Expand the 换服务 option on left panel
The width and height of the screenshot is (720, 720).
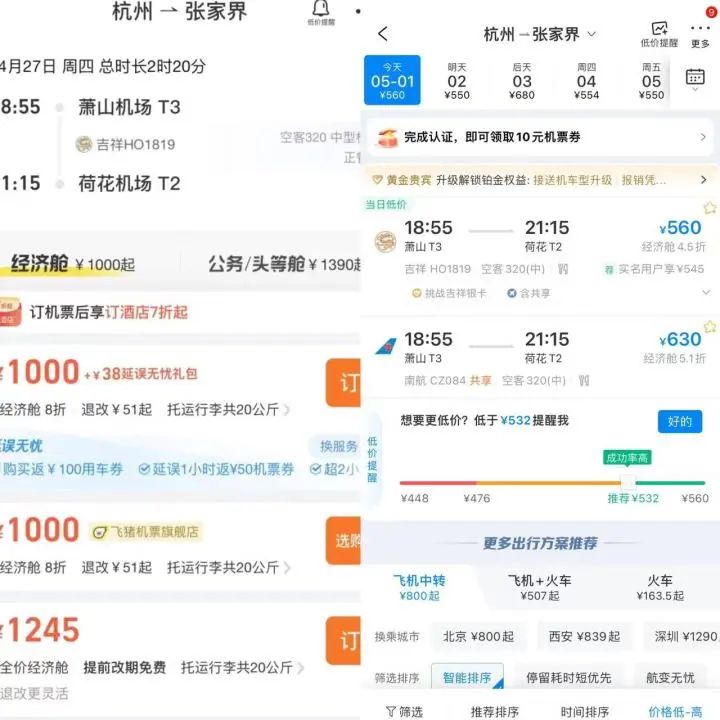(x=338, y=446)
